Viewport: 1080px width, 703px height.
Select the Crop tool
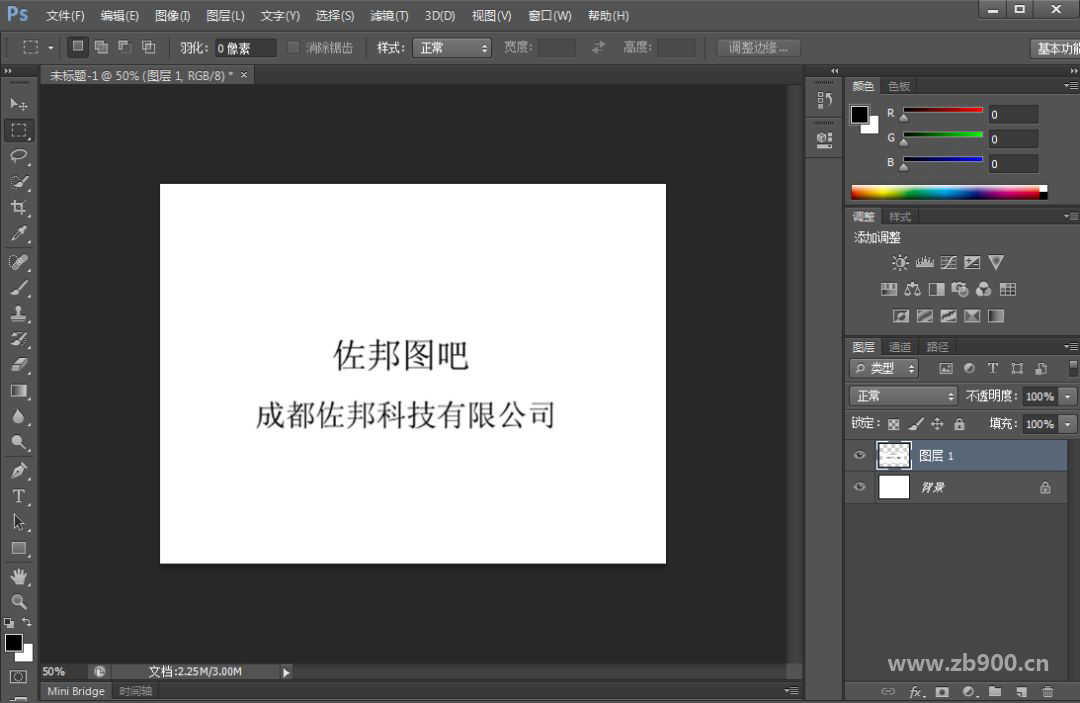(x=18, y=208)
